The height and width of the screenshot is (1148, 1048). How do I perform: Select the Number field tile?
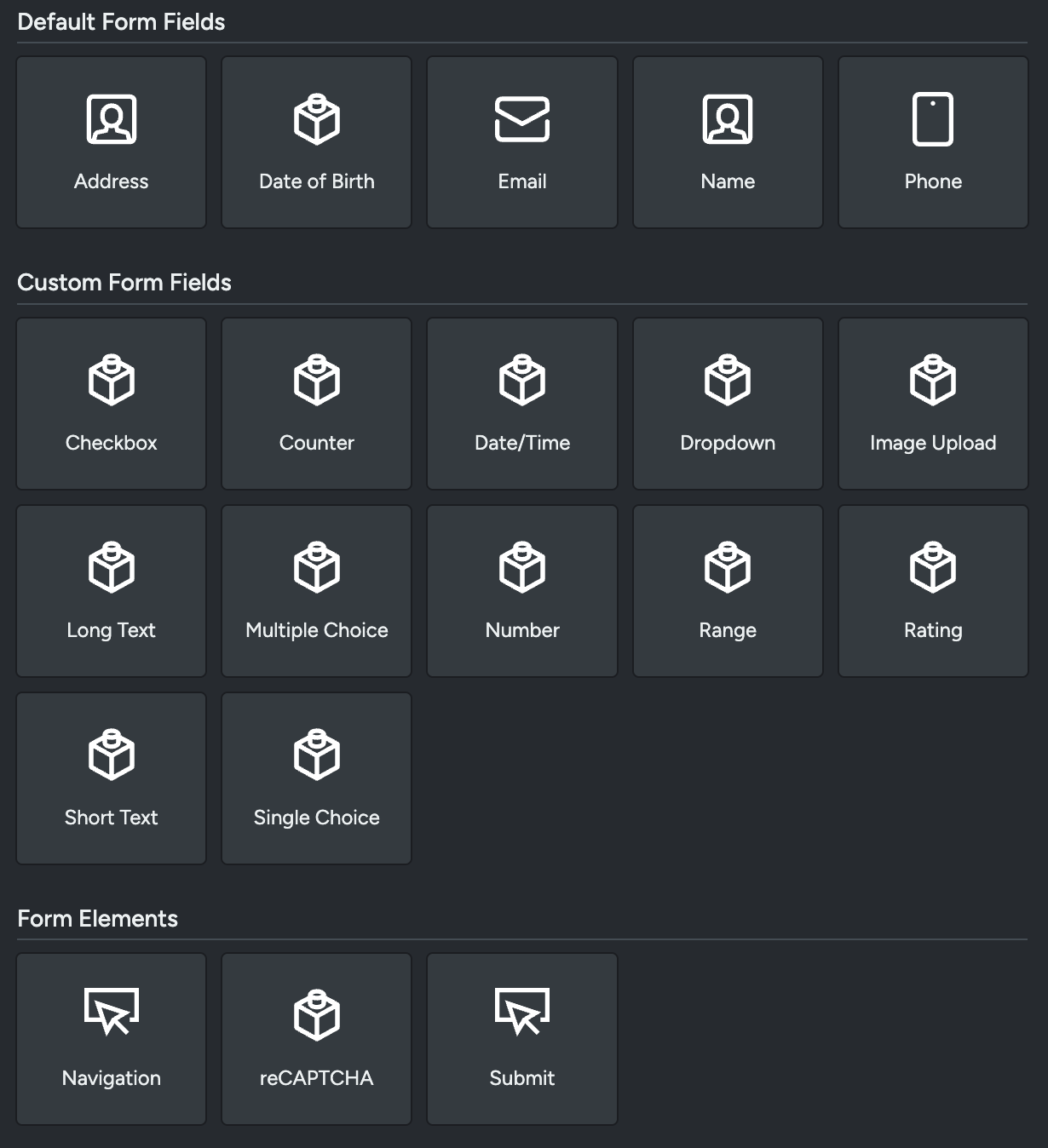522,591
